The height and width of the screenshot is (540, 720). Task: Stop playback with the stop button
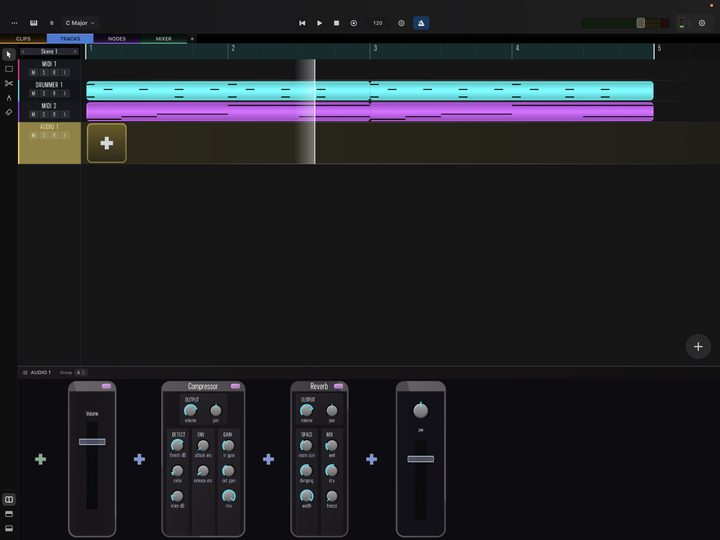coord(337,23)
